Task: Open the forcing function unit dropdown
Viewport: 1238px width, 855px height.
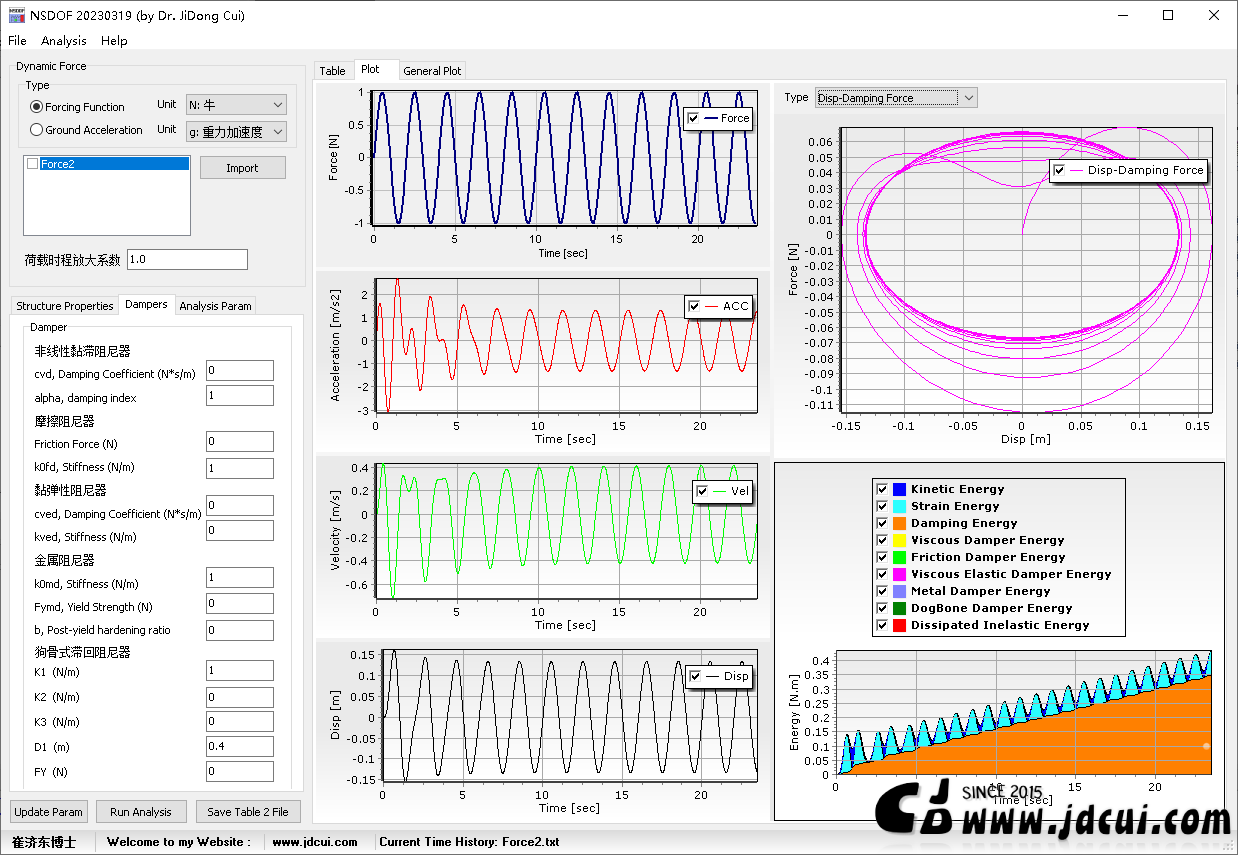Action: click(236, 104)
